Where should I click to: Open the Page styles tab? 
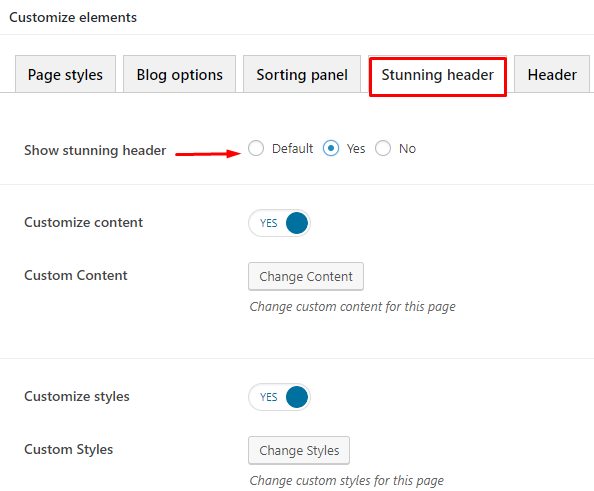[65, 74]
